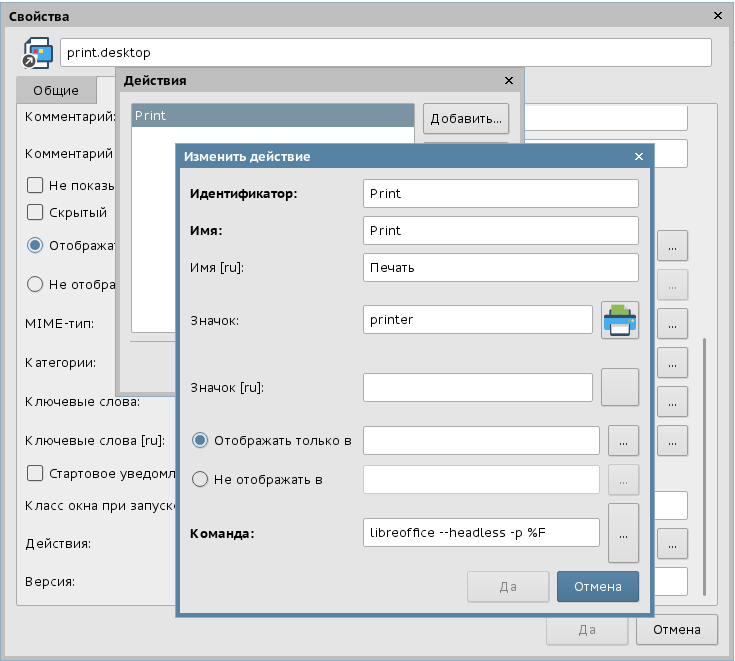Image resolution: width=735 pixels, height=661 pixels.
Task: Open the Действия browse button in Свойства
Action: (673, 543)
